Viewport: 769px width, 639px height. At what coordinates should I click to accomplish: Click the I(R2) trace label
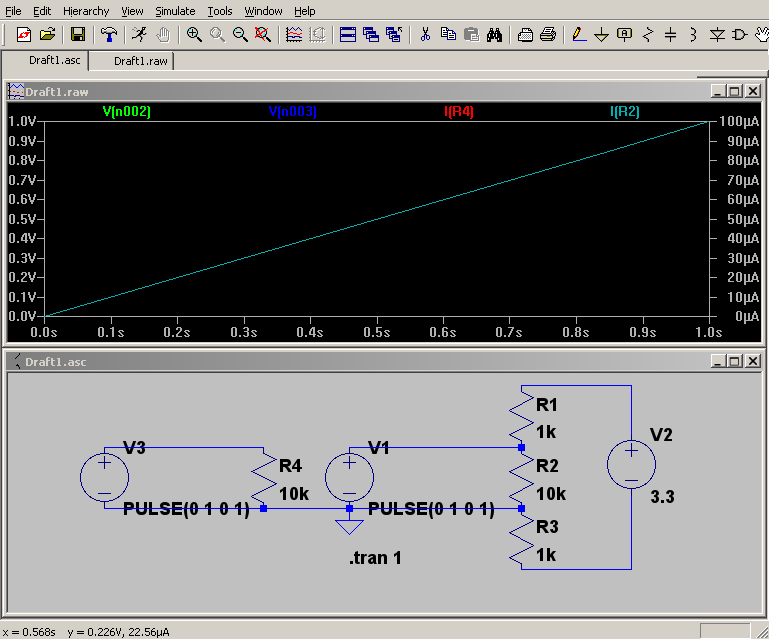click(625, 112)
